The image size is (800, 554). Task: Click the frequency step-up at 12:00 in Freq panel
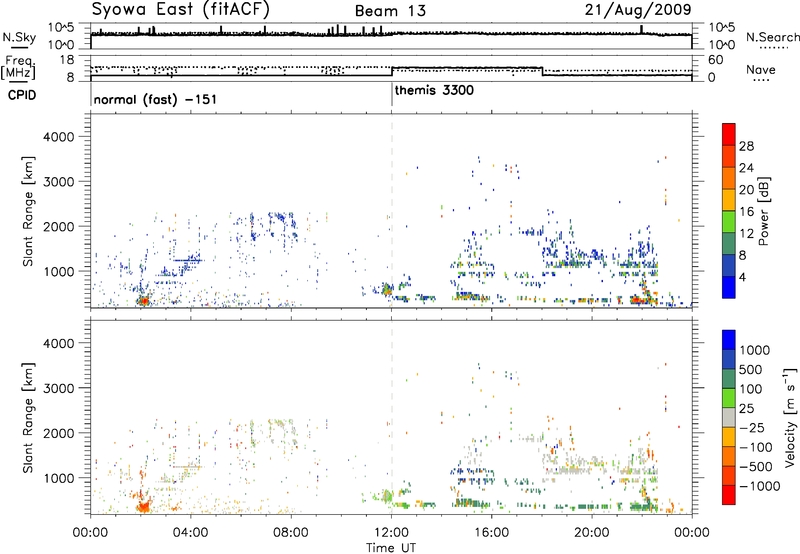pos(392,71)
